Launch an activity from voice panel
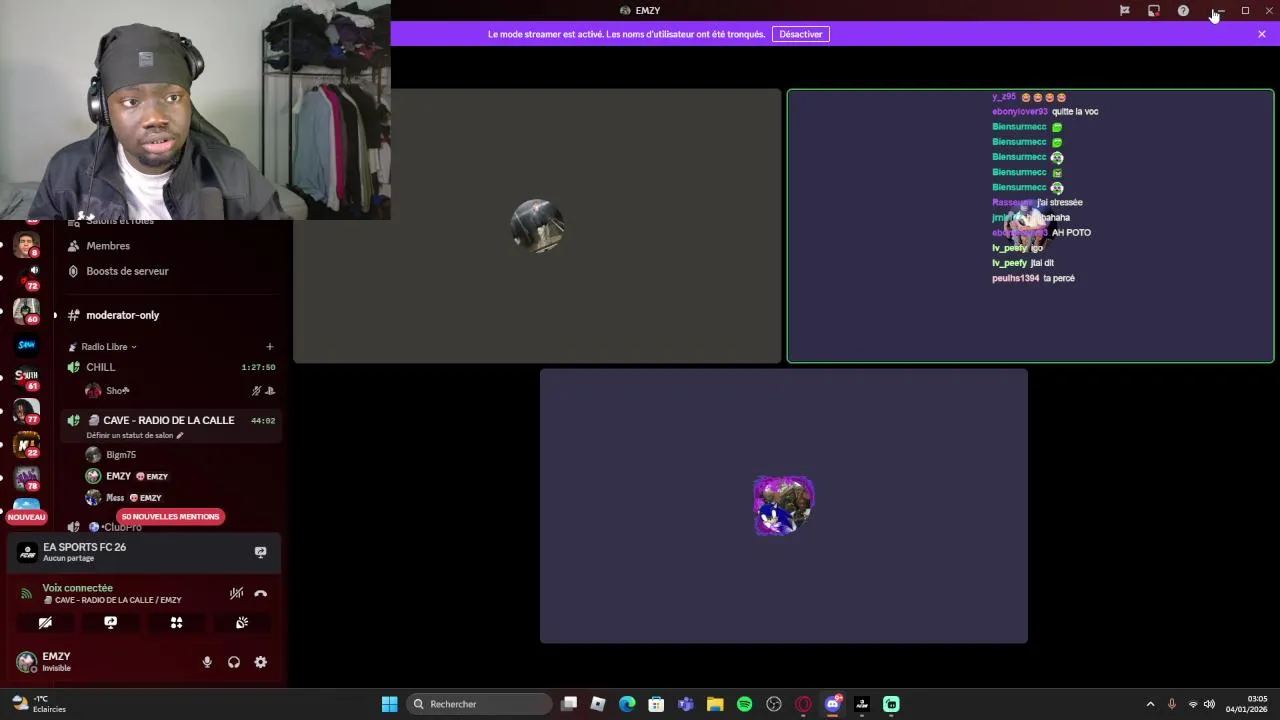This screenshot has height=720, width=1280. [x=176, y=622]
